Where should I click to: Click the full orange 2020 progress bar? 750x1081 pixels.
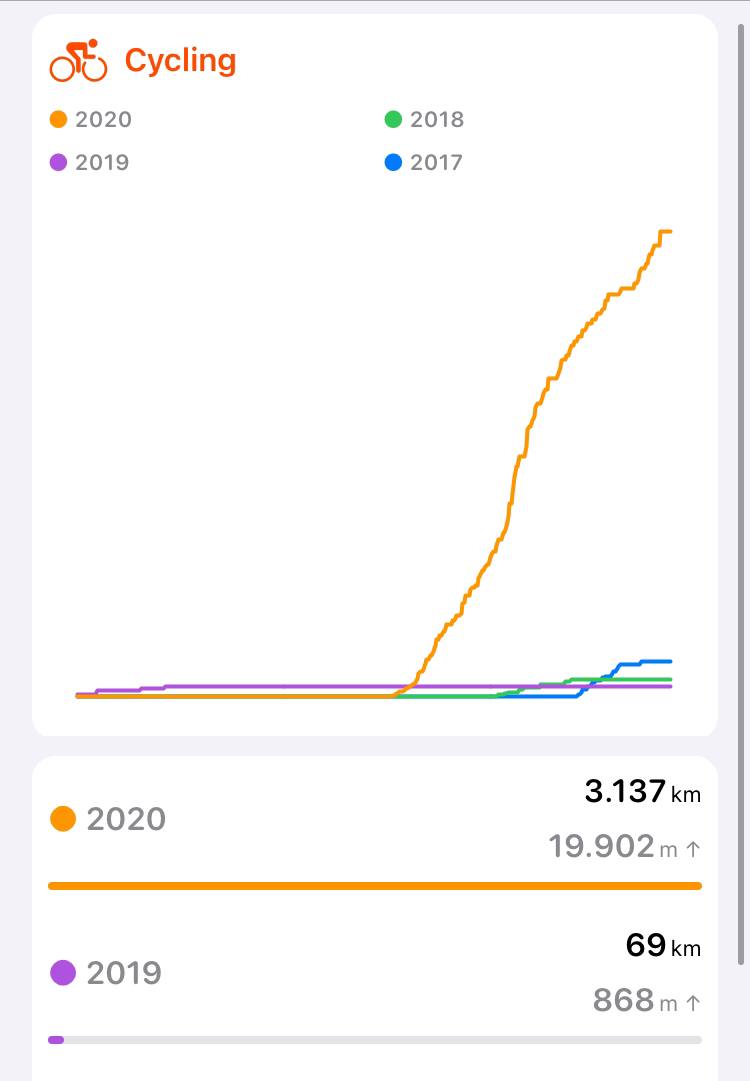coord(375,886)
